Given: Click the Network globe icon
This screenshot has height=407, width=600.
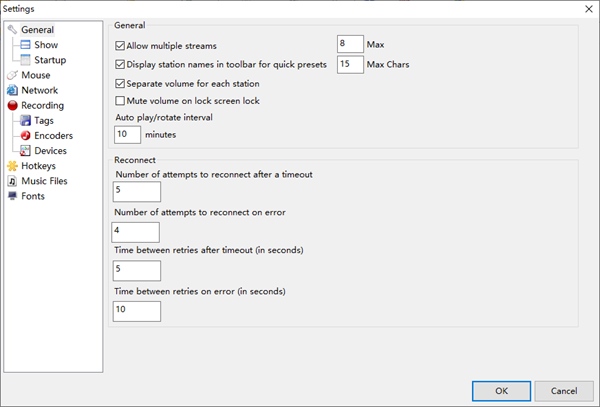Looking at the screenshot, I should click(12, 90).
